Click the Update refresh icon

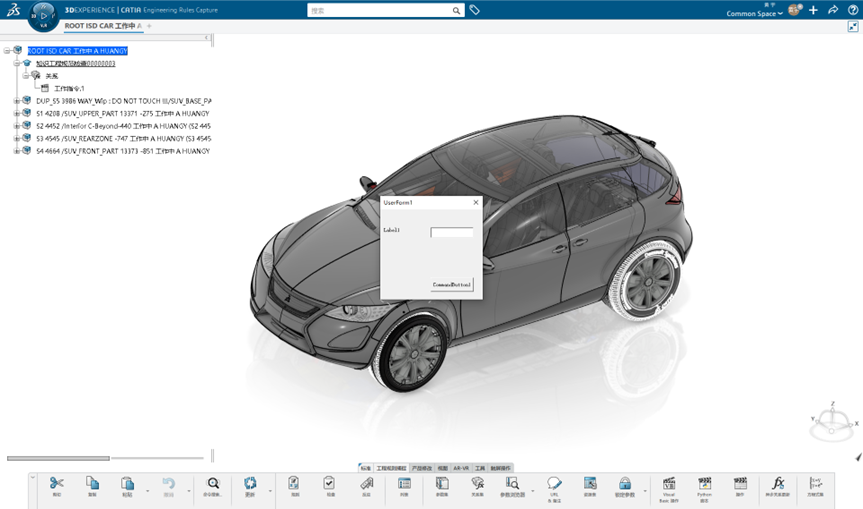[250, 483]
